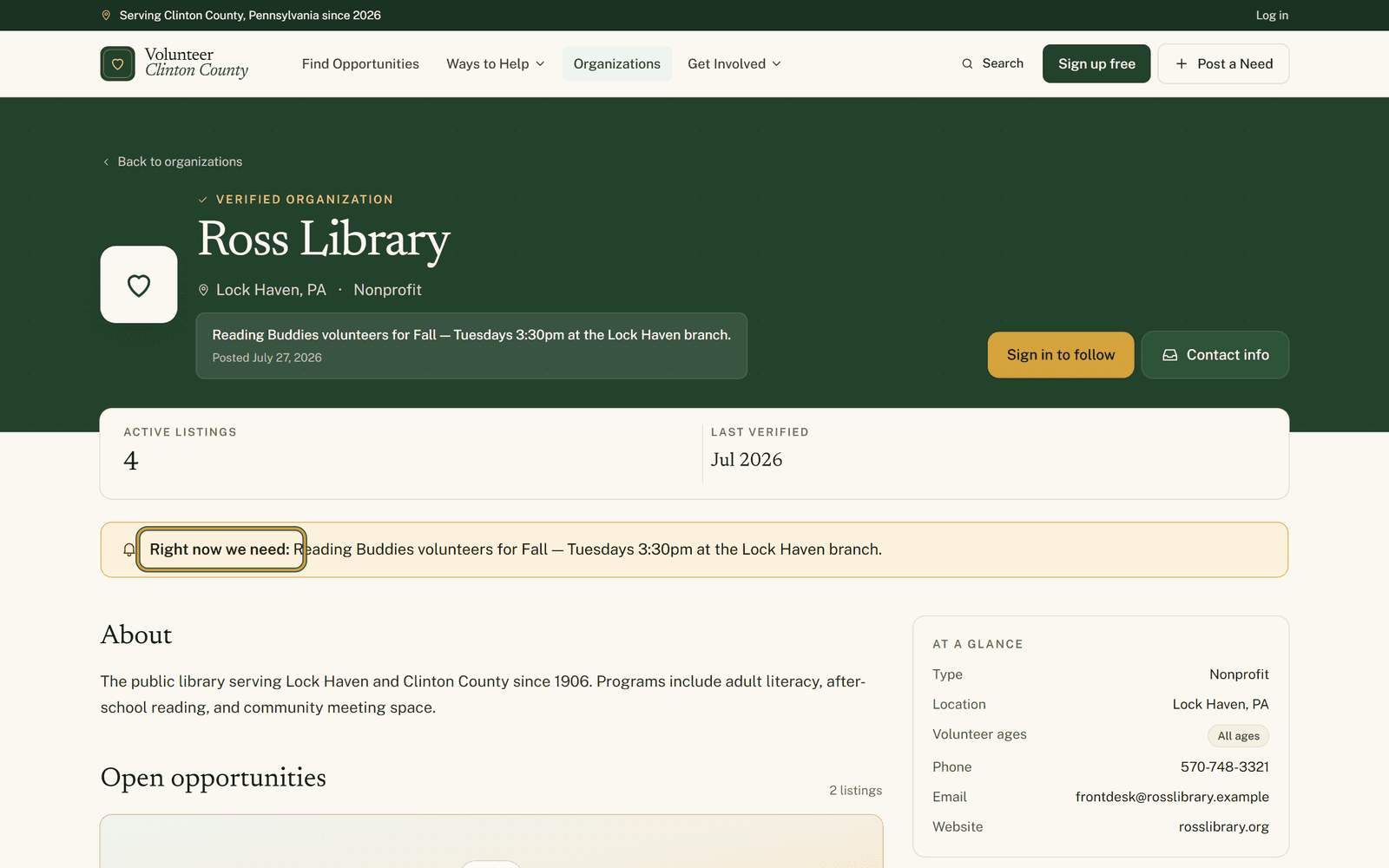1389x868 pixels.
Task: Click the Volunteer Clinton County site name
Action: point(196,63)
